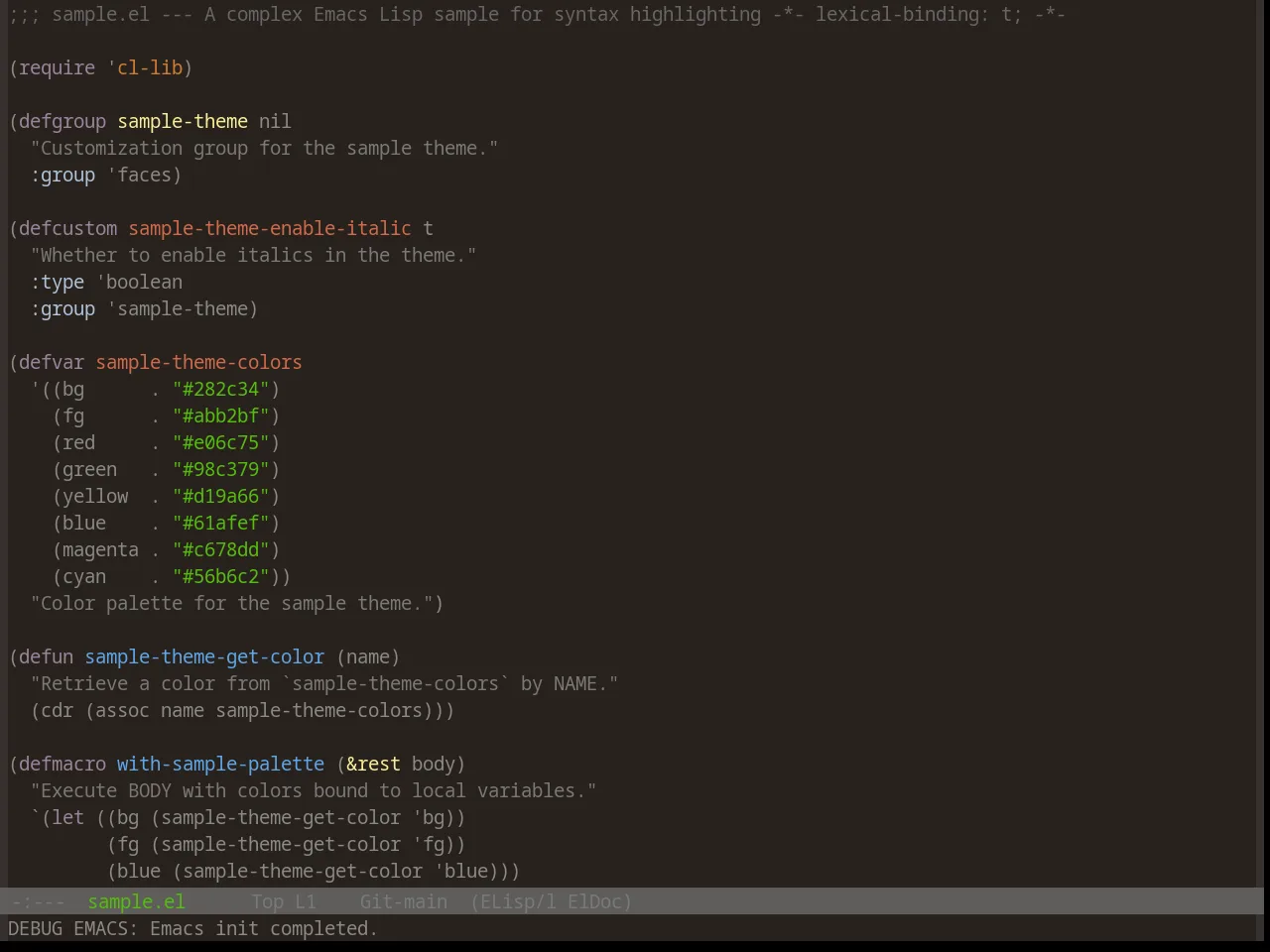Viewport: 1270px width, 952px height.
Task: Click the sample-theme group name after defgroup
Action: pos(183,121)
